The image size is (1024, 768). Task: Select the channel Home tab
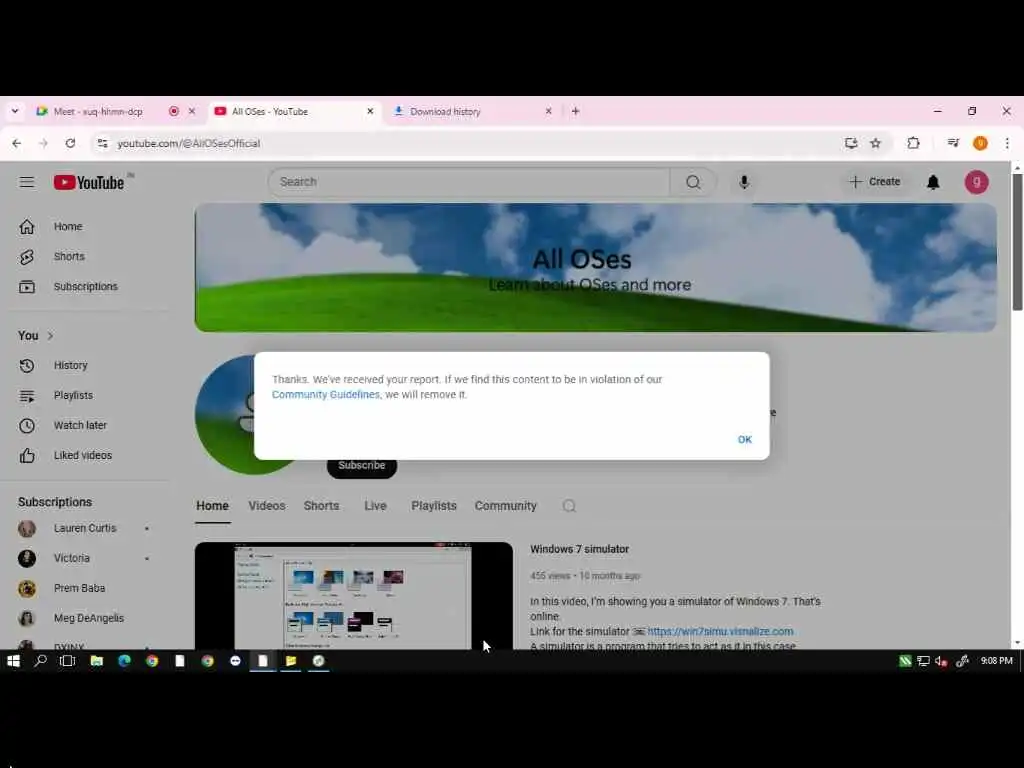click(x=212, y=506)
